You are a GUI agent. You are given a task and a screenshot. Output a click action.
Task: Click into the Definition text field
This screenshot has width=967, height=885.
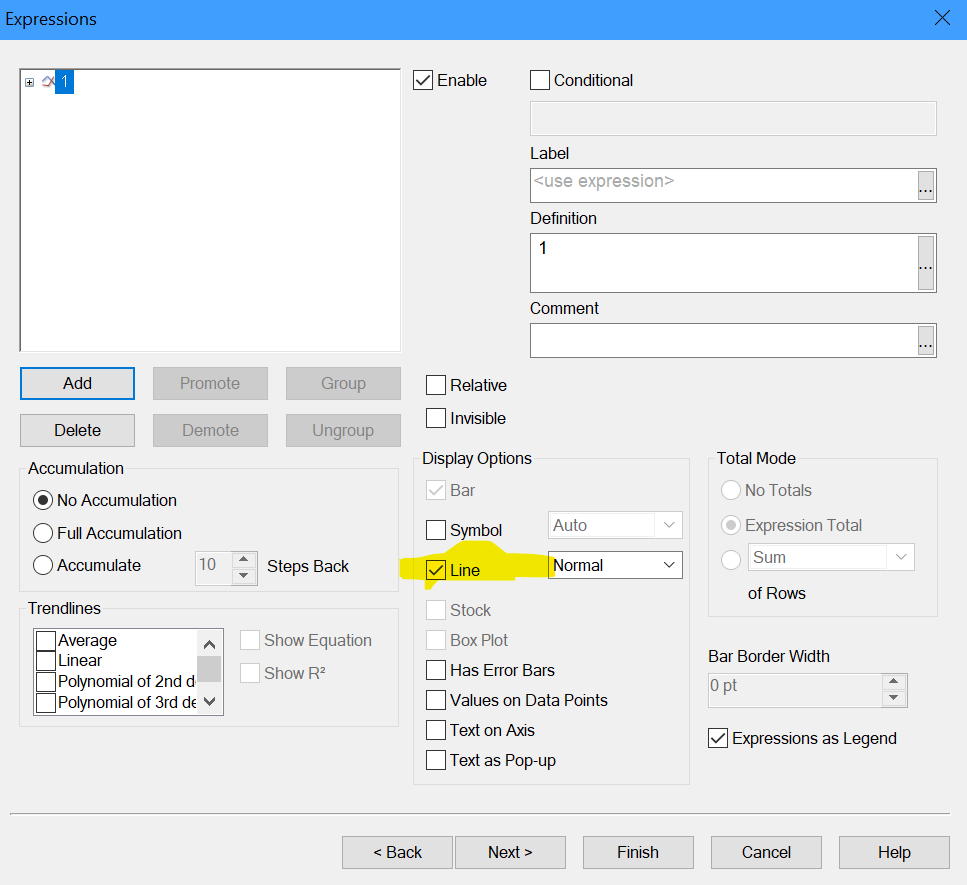[723, 263]
